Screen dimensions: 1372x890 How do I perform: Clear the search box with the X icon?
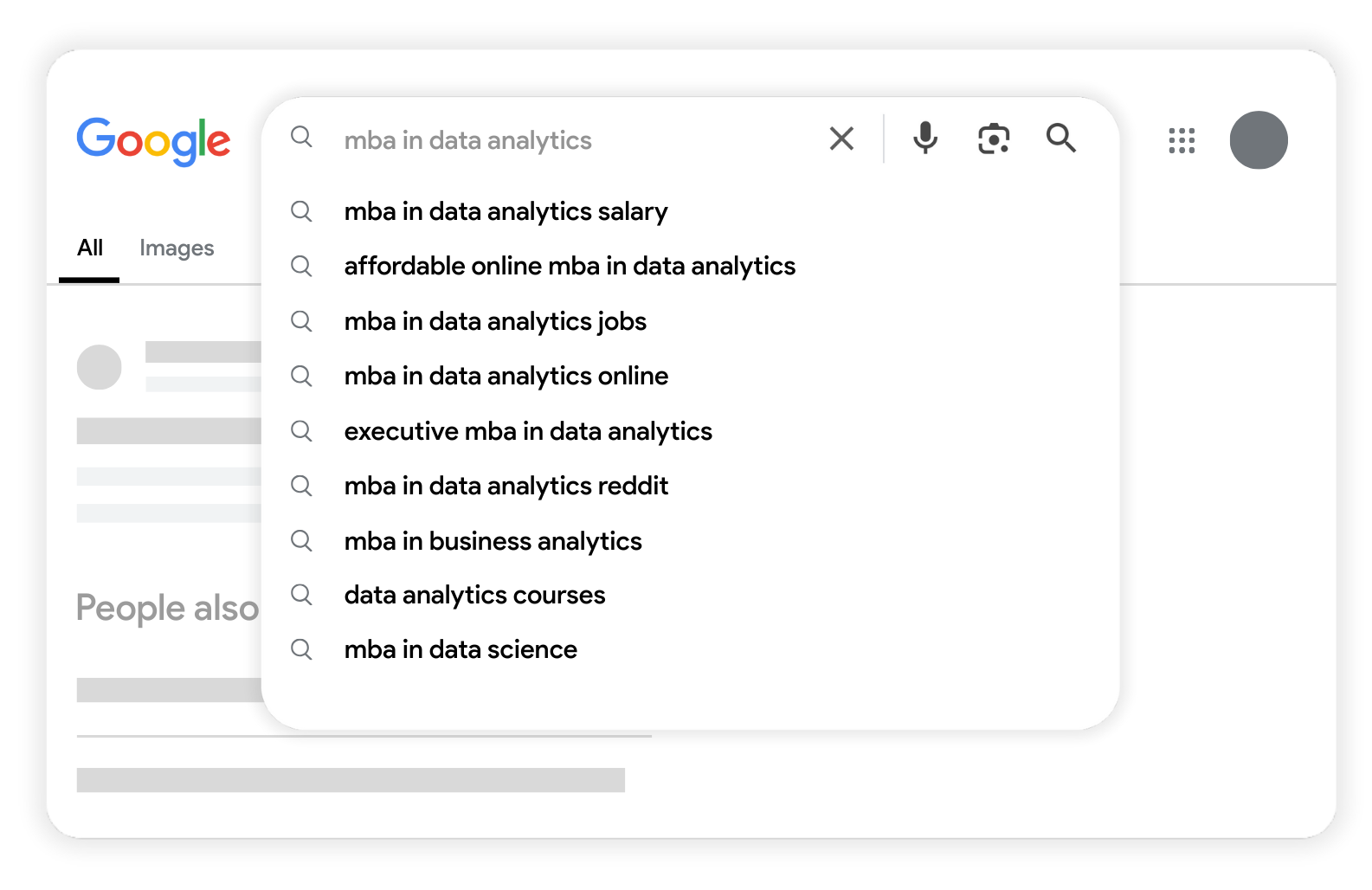click(841, 139)
